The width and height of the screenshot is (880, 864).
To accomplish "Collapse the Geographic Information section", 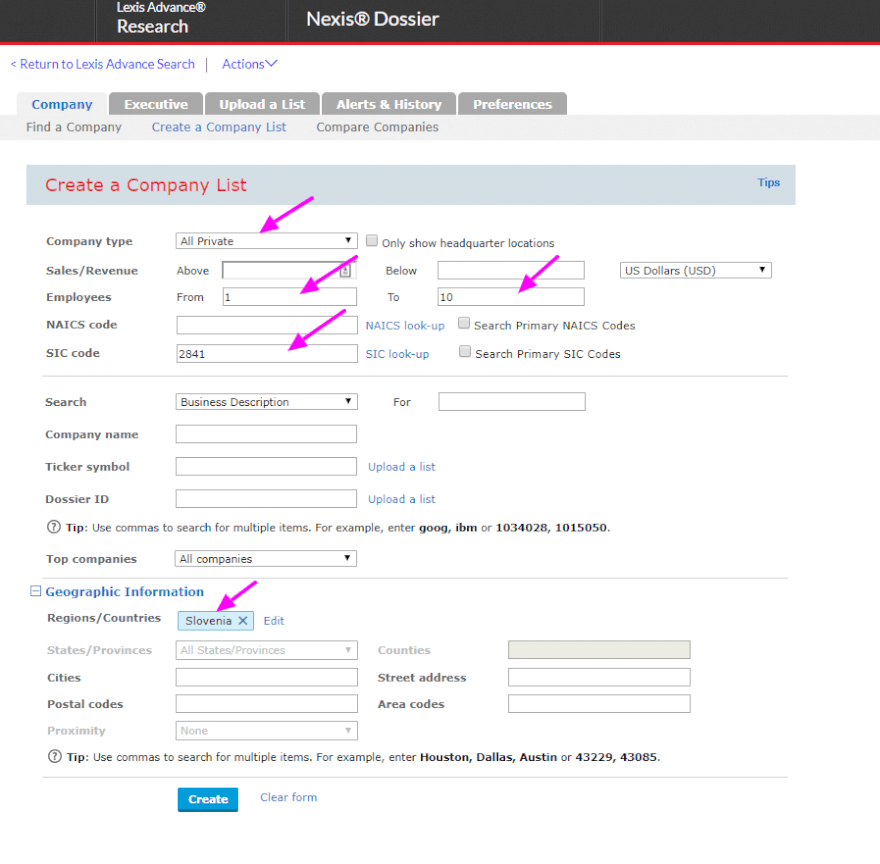I will coord(36,592).
